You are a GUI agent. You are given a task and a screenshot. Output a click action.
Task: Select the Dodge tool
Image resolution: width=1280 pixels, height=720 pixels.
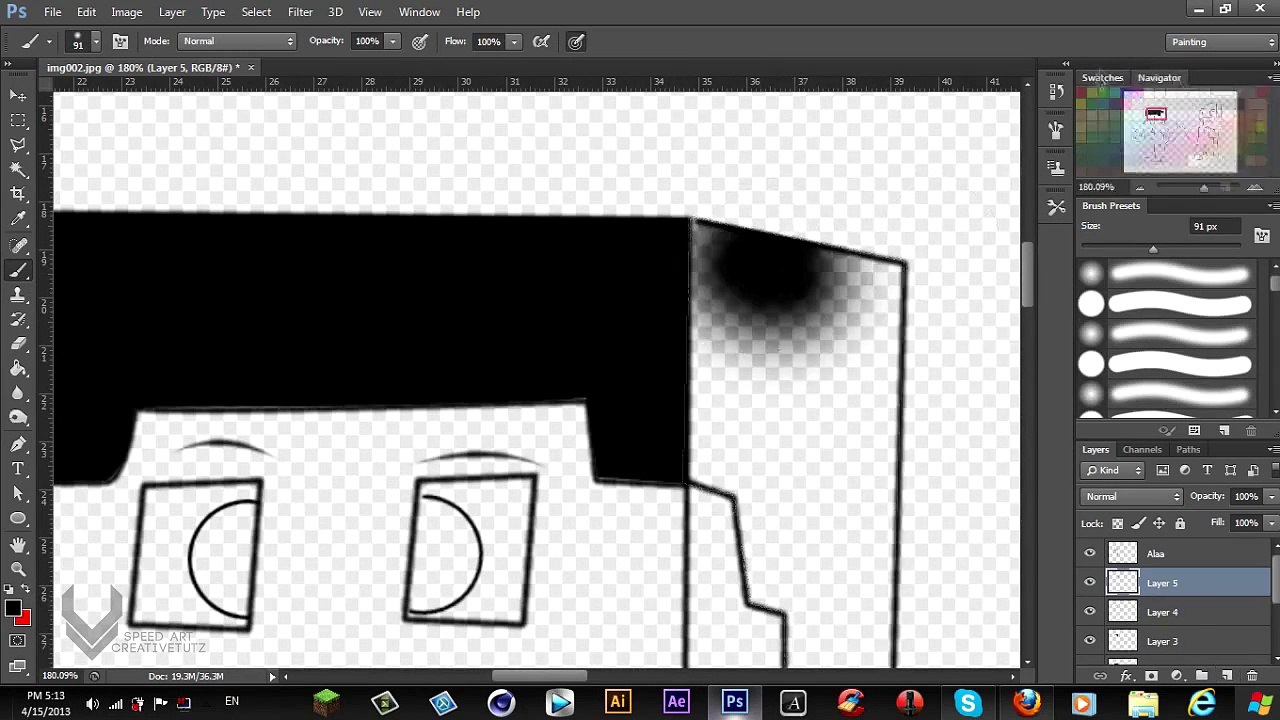pos(18,418)
